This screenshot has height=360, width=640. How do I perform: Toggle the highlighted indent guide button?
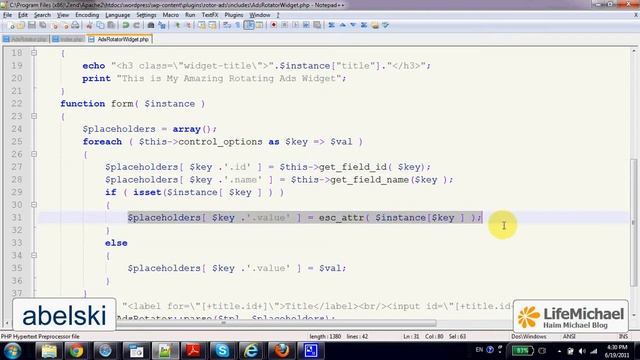pos(249,25)
